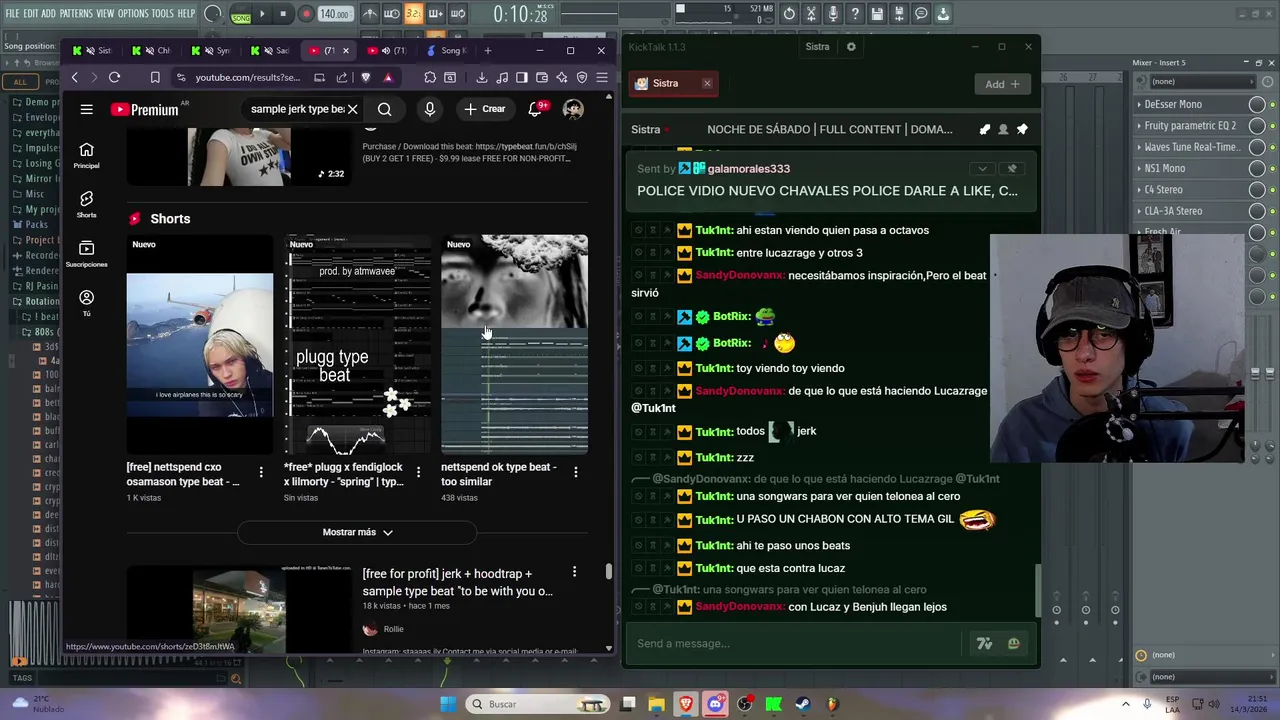1280x720 pixels.
Task: Open FL Studio OPTIONS menu
Action: 133,13
